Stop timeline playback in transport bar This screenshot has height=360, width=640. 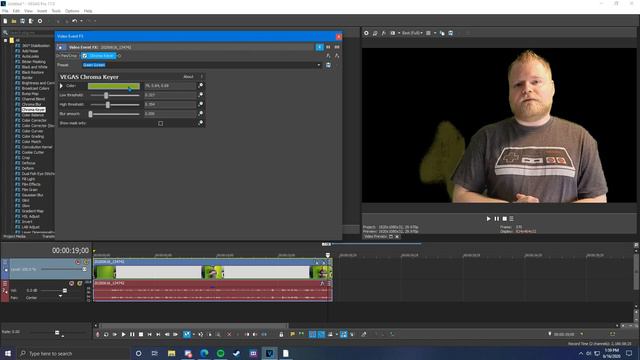[141, 334]
